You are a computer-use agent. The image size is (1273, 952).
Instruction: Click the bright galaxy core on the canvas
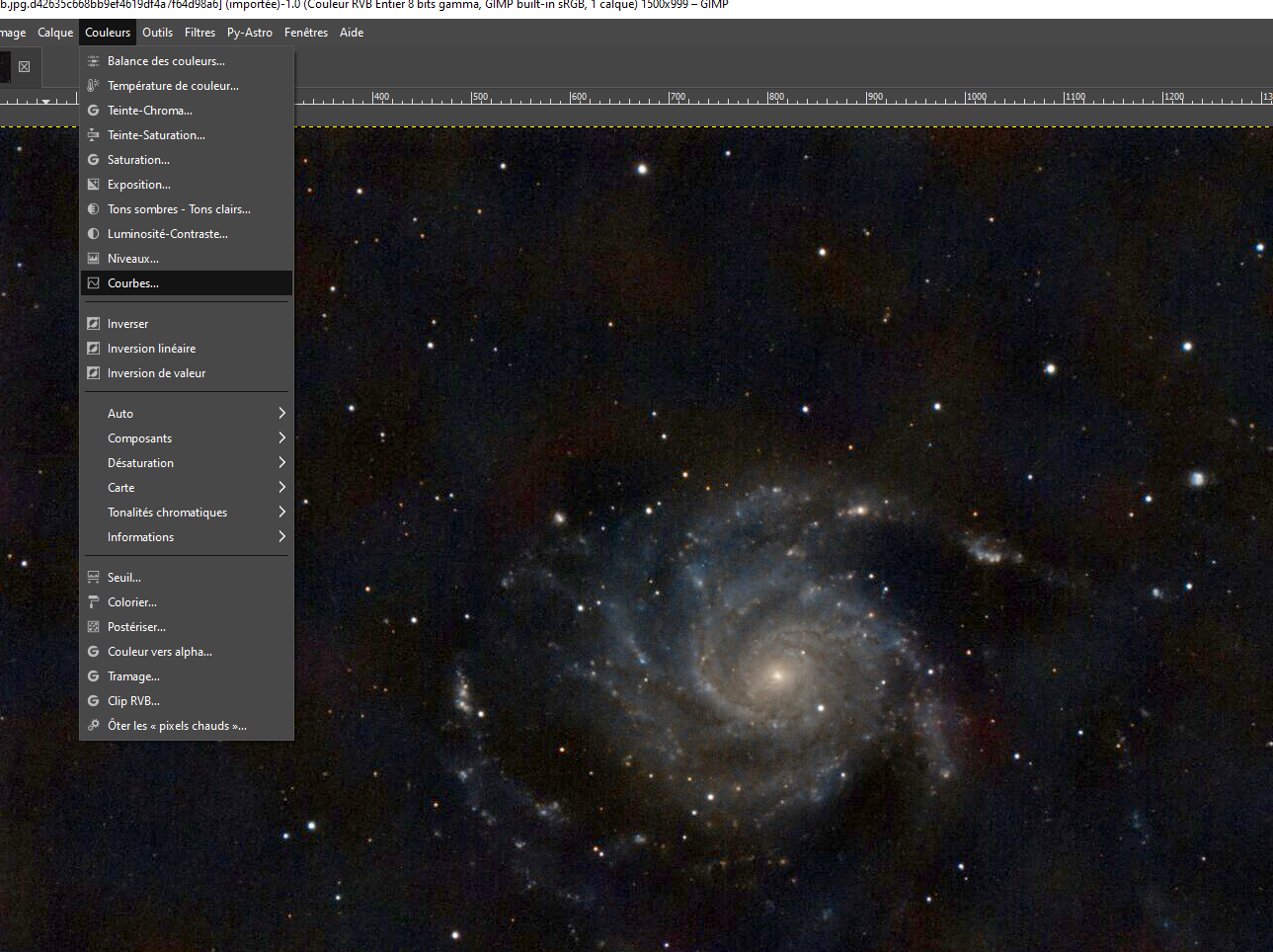777,675
